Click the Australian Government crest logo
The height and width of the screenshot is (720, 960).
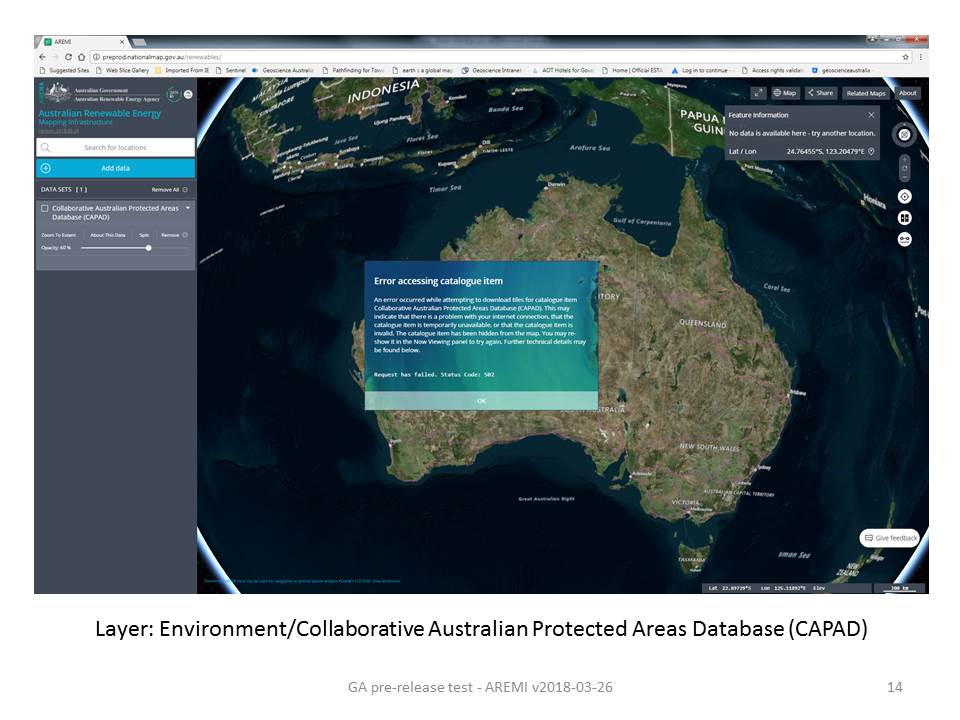[x=58, y=93]
